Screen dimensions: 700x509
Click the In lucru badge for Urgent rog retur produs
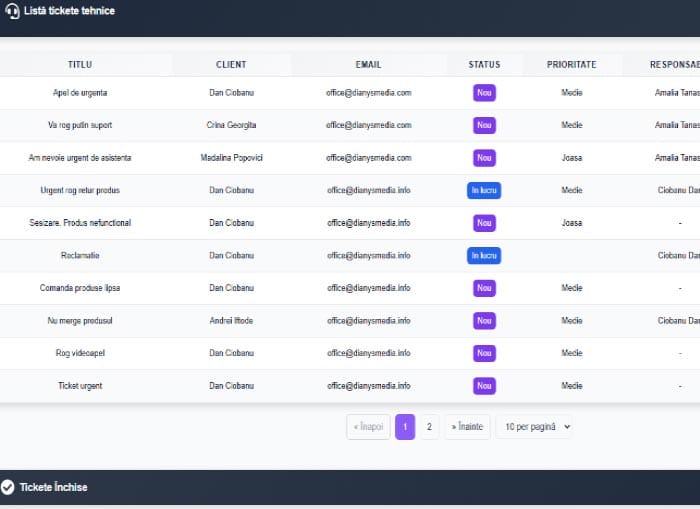point(484,190)
